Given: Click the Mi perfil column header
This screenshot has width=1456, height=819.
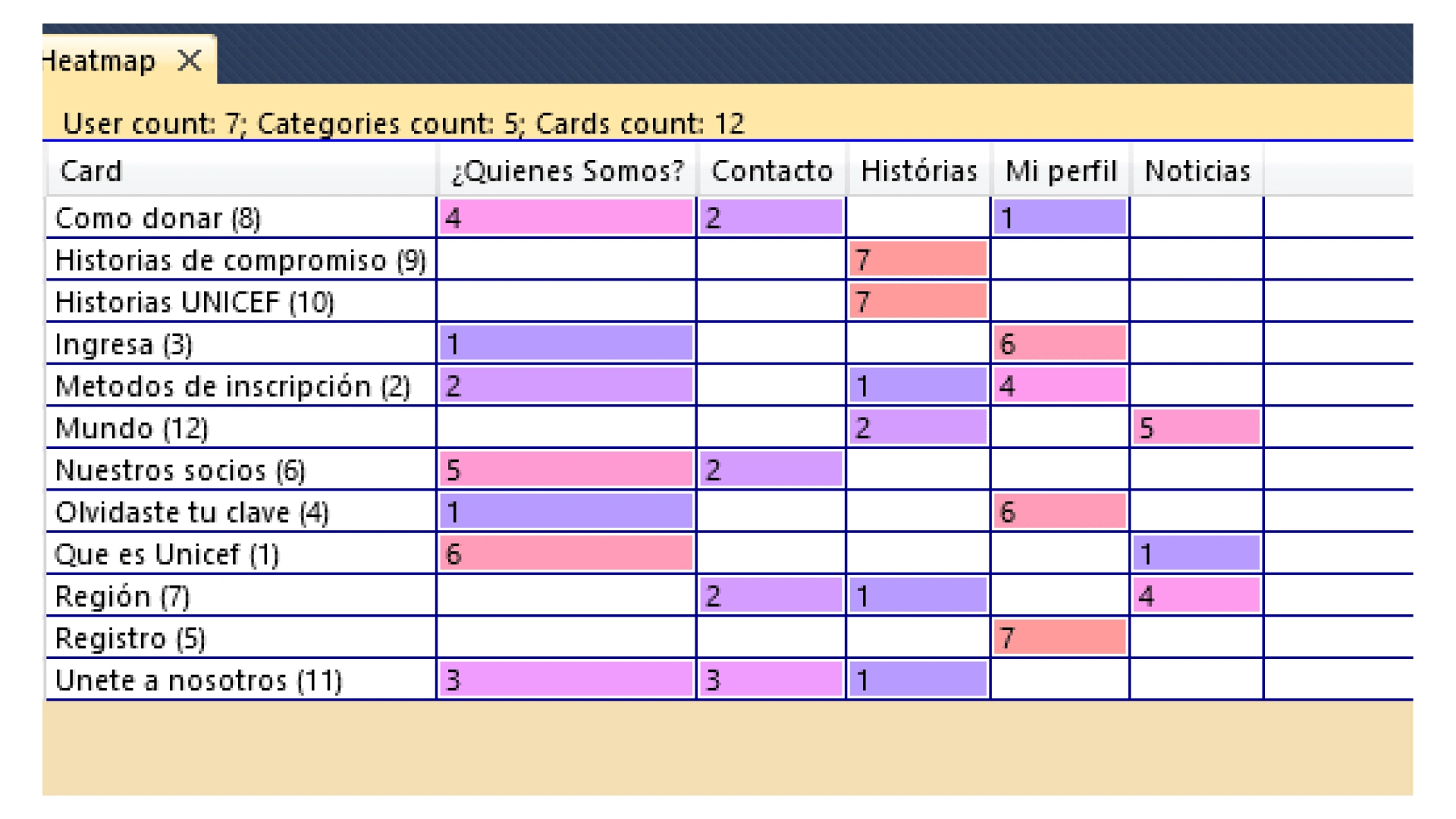Looking at the screenshot, I should tap(1061, 171).
